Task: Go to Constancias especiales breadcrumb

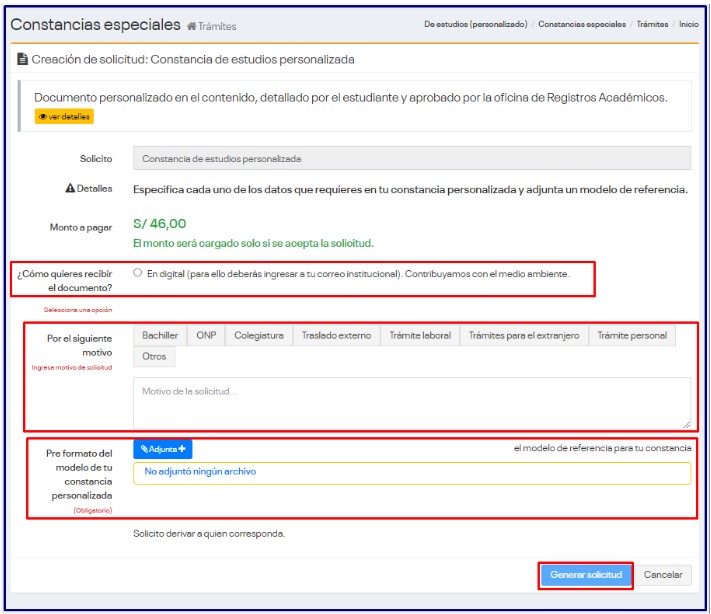Action: coord(582,24)
